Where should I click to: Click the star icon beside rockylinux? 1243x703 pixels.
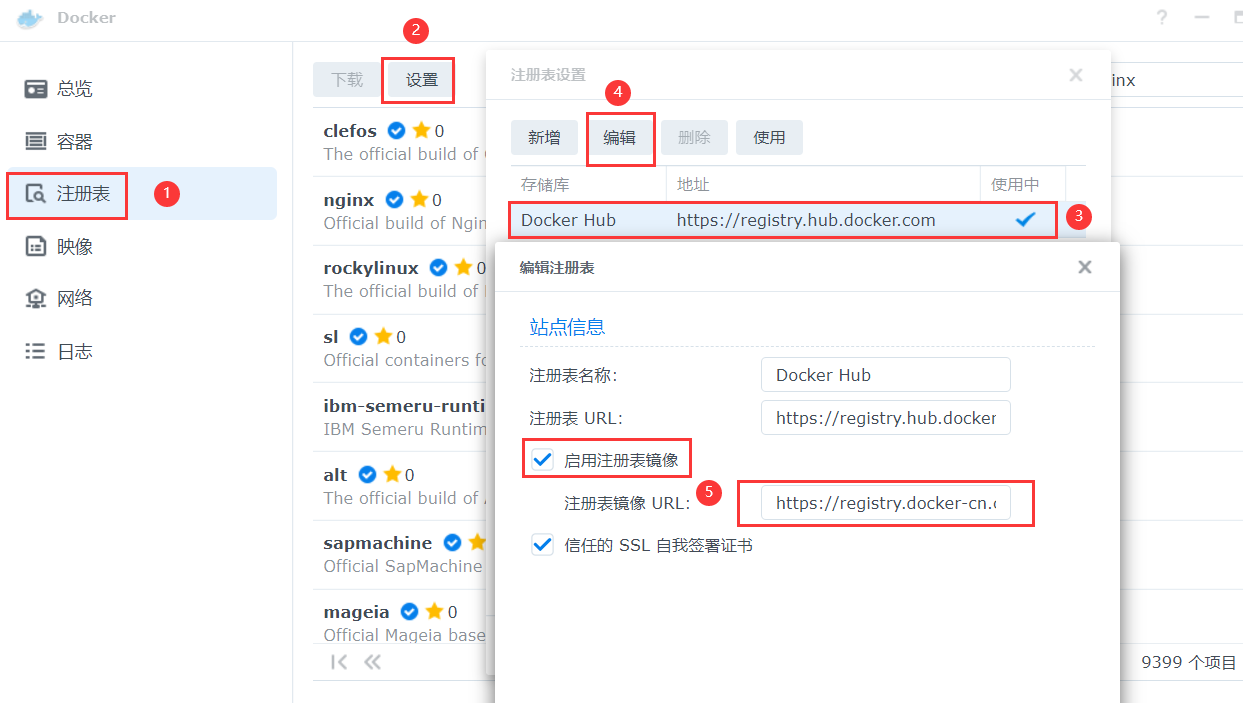coord(463,267)
